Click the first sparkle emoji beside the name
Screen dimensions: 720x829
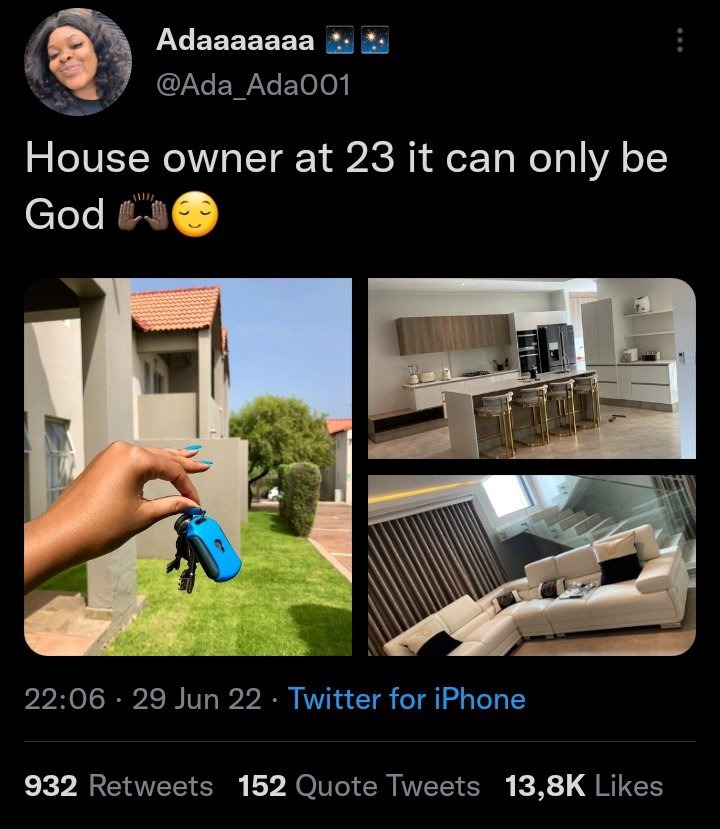[x=339, y=40]
